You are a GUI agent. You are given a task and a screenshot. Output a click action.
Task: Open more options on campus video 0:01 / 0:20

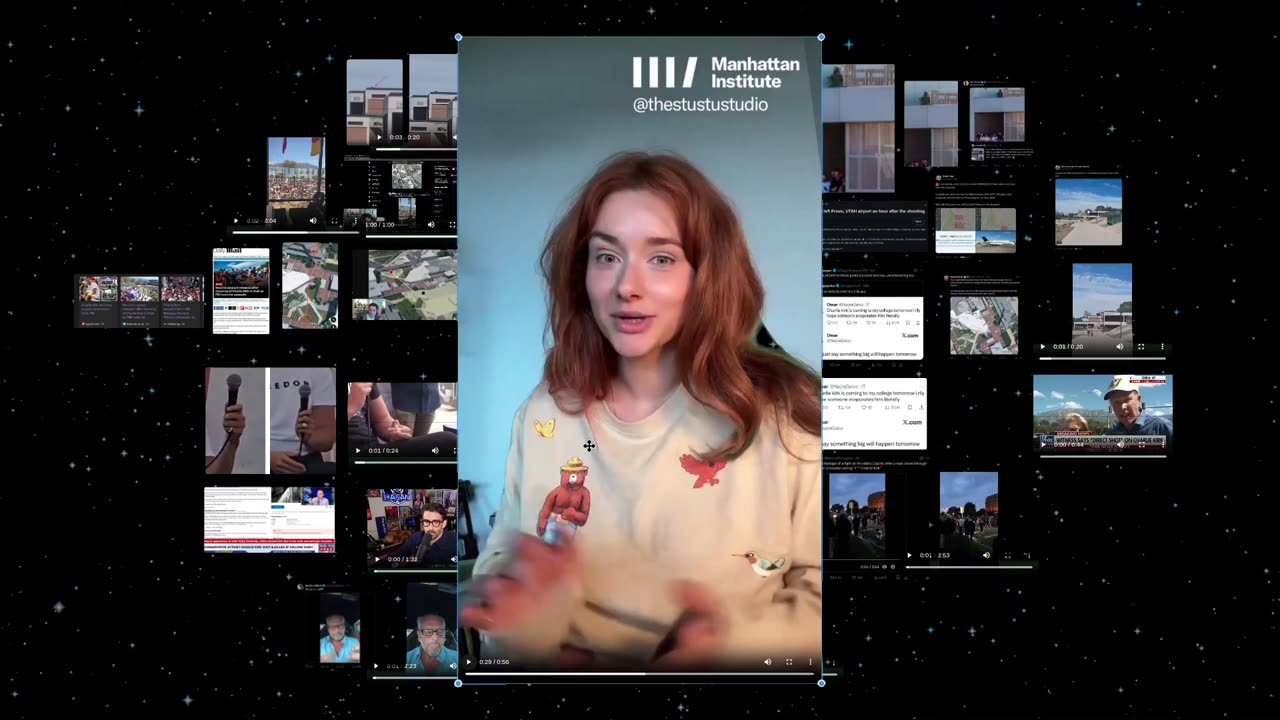(1162, 347)
